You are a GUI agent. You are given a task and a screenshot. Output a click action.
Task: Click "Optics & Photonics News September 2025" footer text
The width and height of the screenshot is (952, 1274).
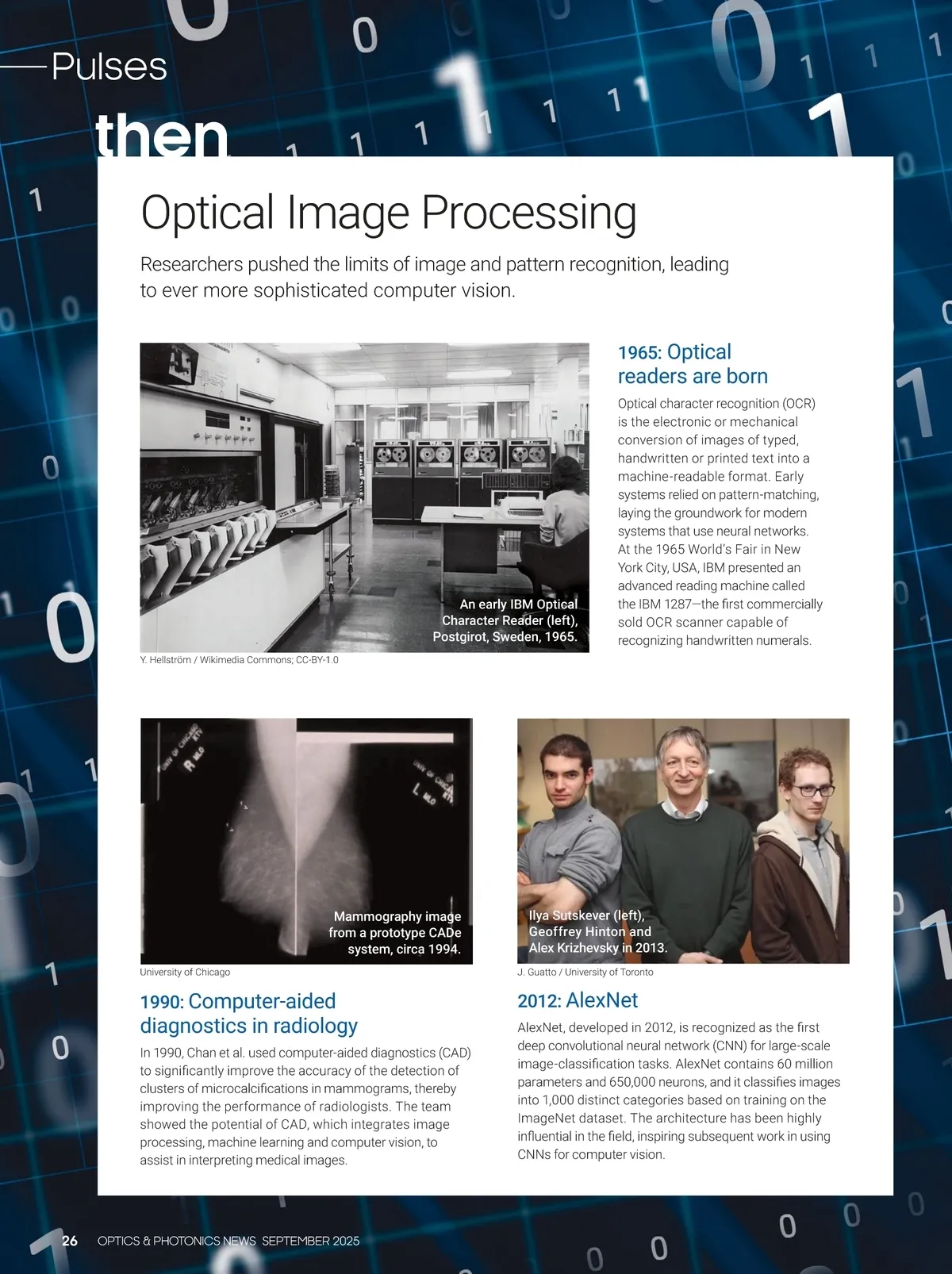228,1241
